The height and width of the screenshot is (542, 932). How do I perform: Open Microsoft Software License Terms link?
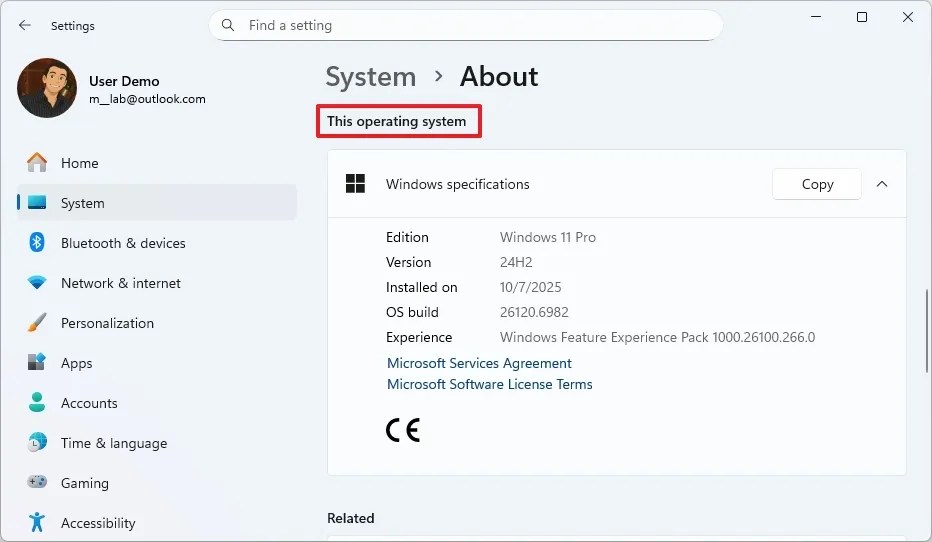coord(490,385)
